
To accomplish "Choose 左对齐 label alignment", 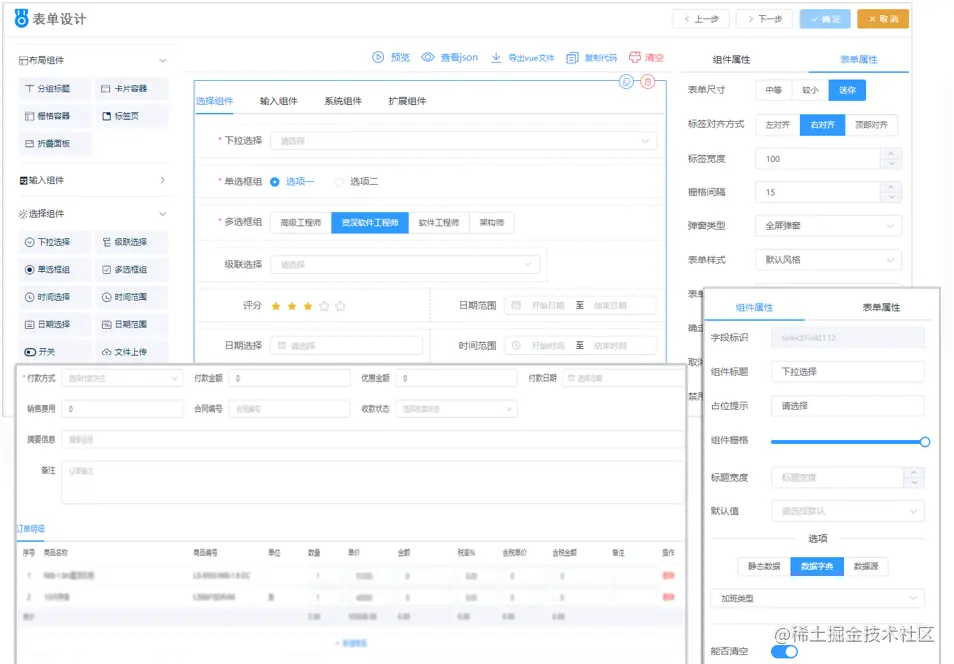I will (x=778, y=125).
